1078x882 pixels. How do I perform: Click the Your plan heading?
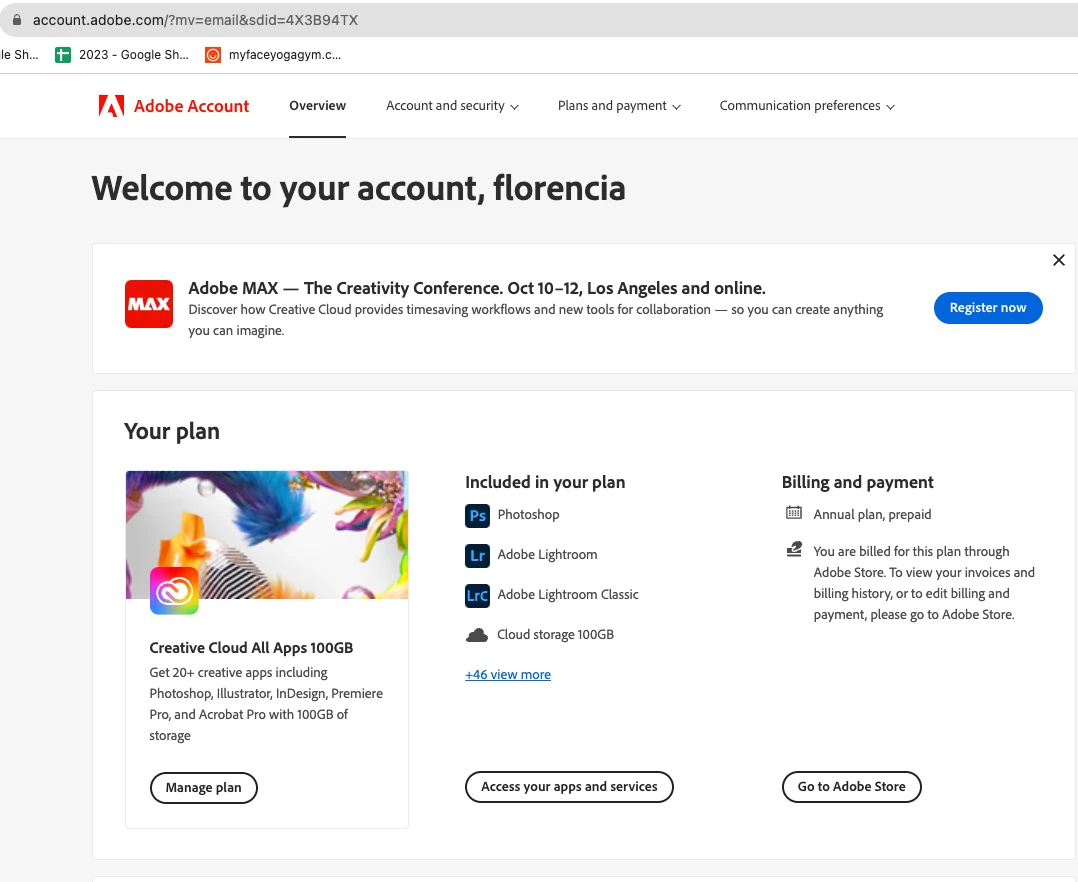coord(172,432)
